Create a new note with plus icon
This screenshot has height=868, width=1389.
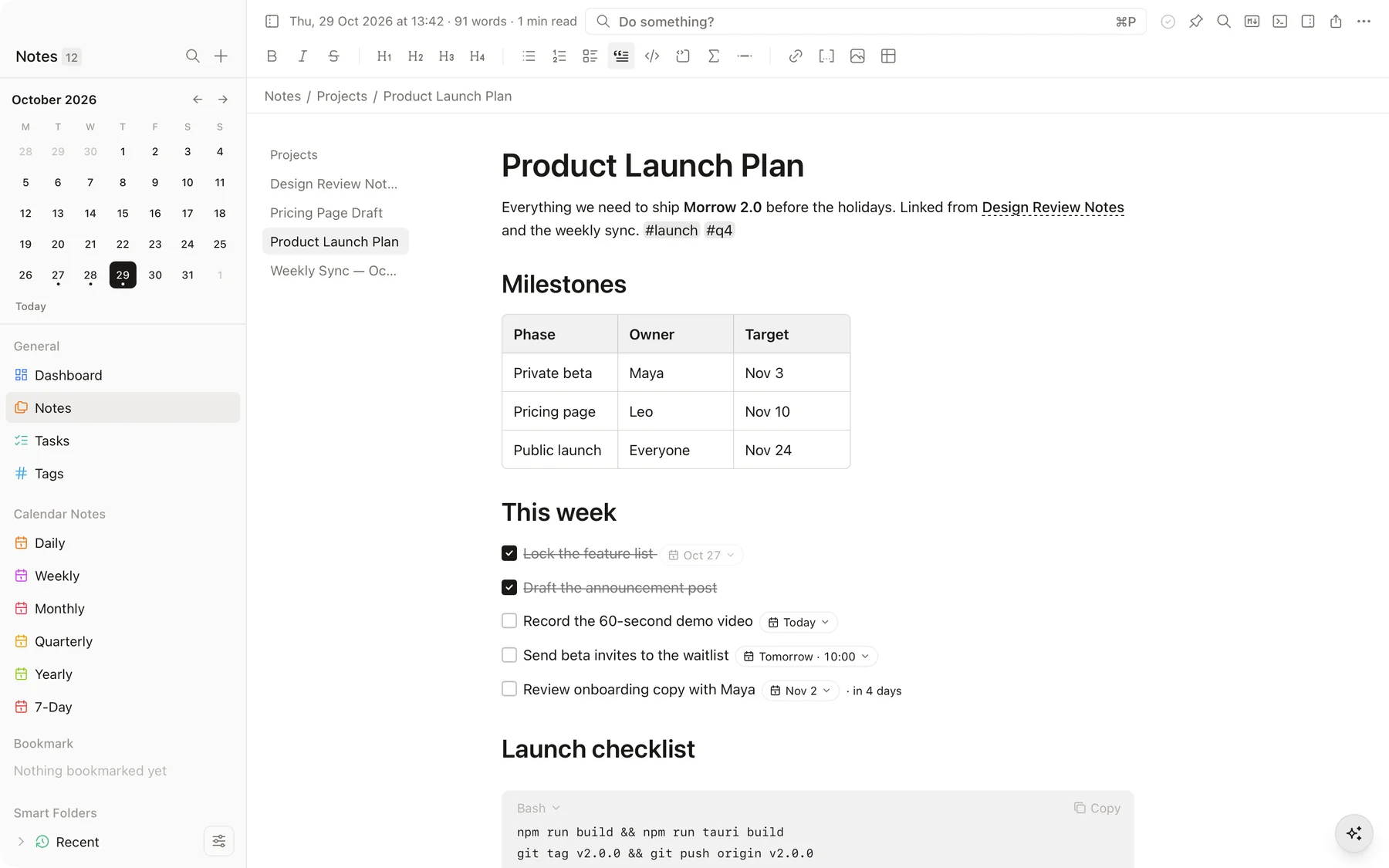[221, 56]
